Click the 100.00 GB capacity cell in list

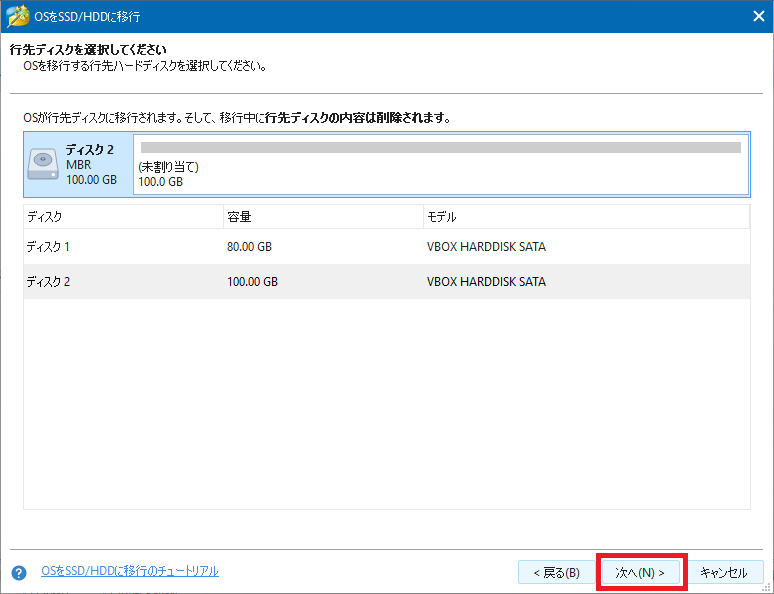[252, 281]
